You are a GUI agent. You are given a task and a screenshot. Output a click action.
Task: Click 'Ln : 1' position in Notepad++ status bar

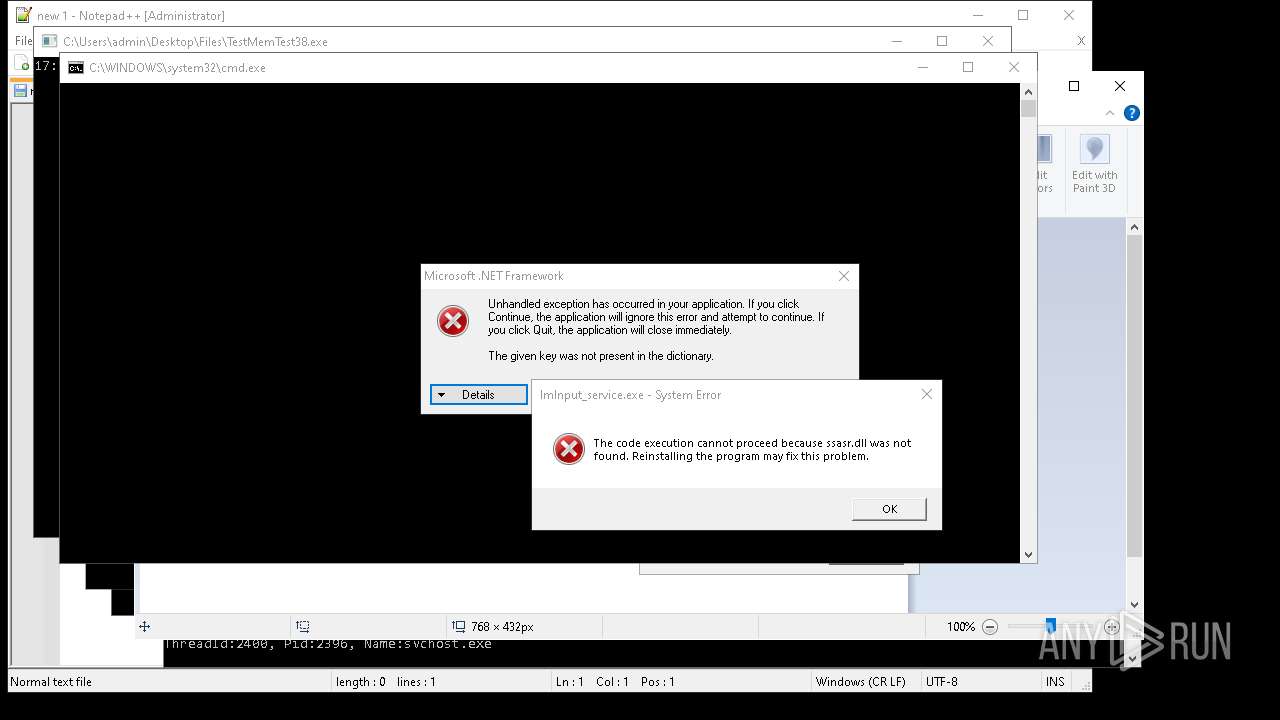click(570, 682)
